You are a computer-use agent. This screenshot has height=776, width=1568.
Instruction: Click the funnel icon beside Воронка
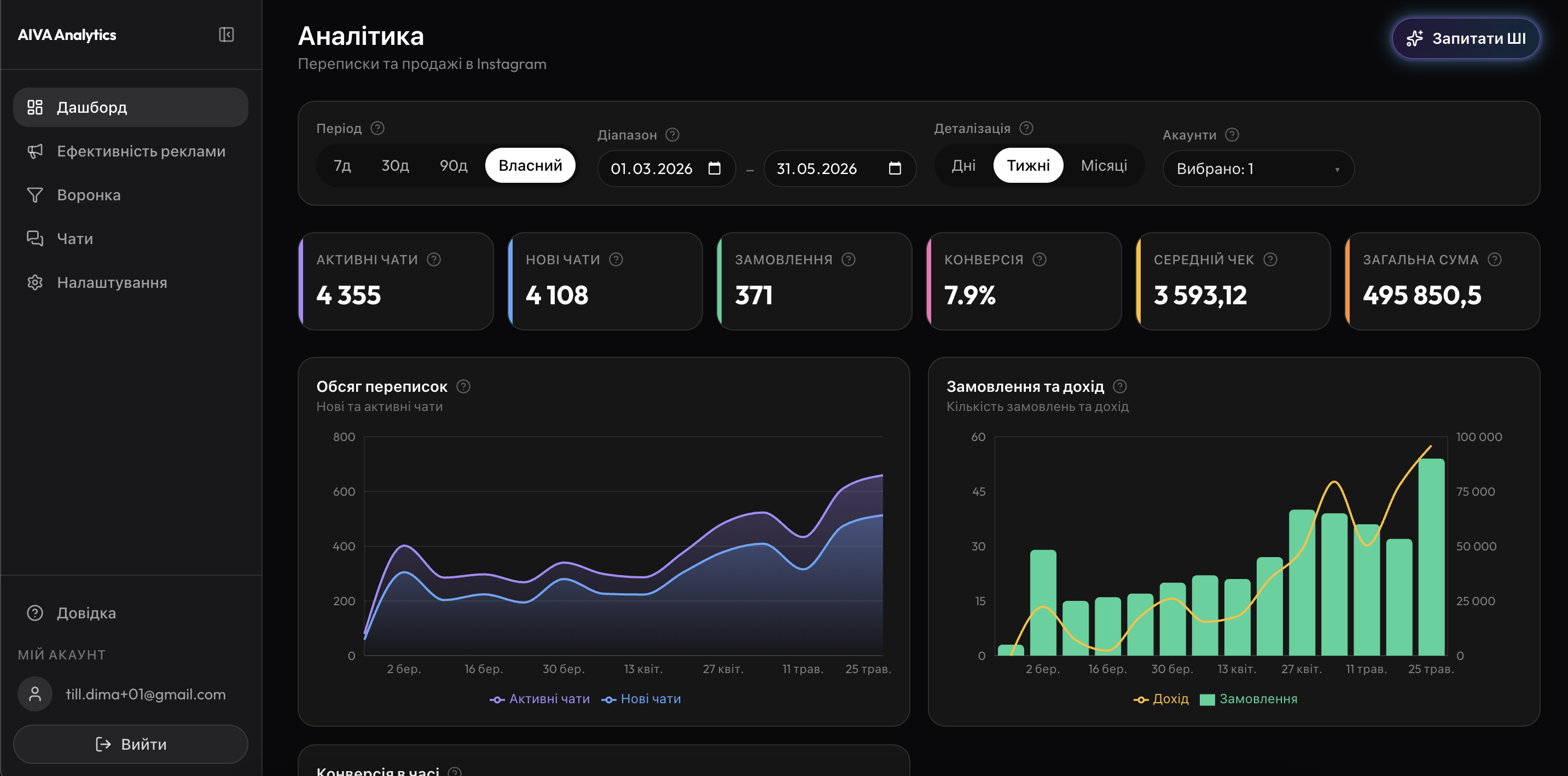(x=34, y=195)
